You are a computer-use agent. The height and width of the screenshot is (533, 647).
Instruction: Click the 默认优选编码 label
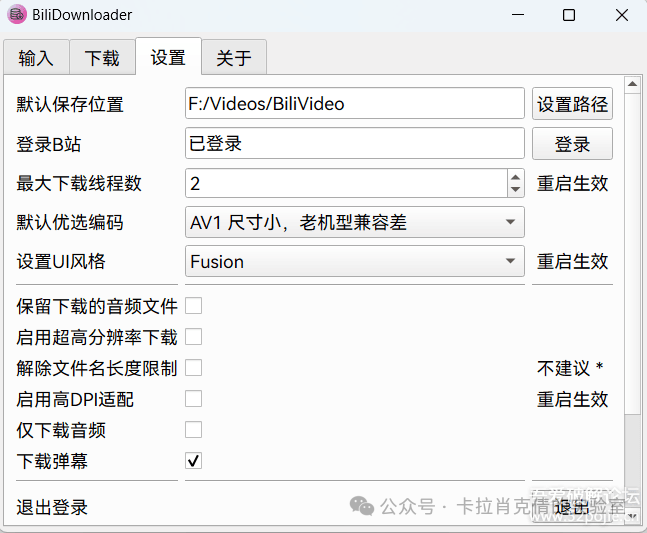click(70, 222)
